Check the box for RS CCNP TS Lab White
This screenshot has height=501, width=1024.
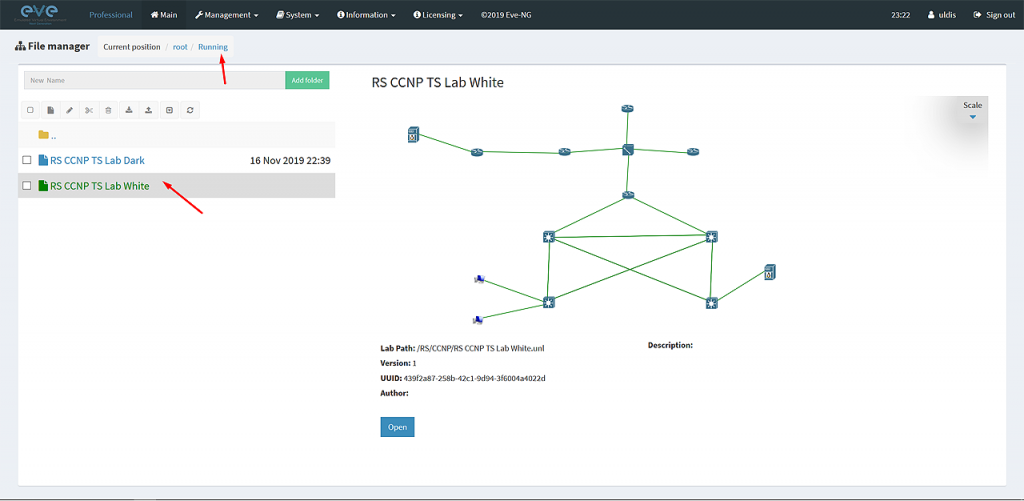pyautogui.click(x=27, y=186)
